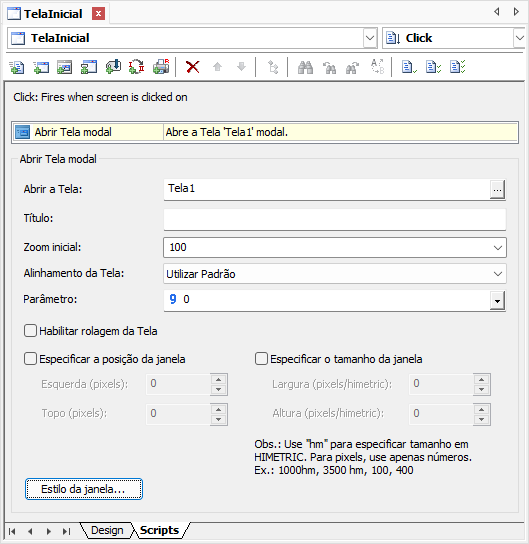529x544 pixels.
Task: Open the Zoom inicial dropdown
Action: [x=498, y=247]
